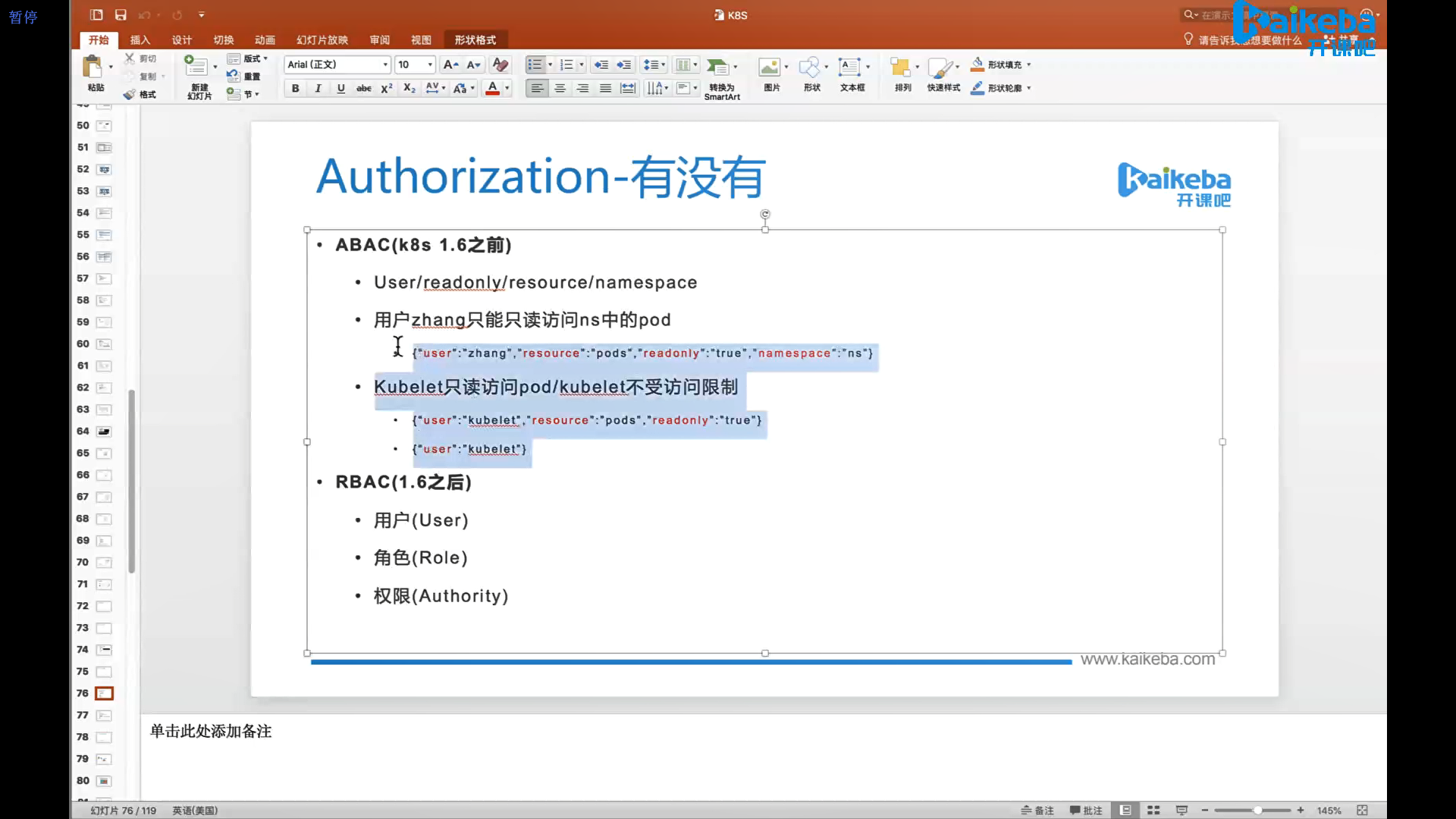Open the font size dropdown
The image size is (1456, 819).
(x=430, y=64)
